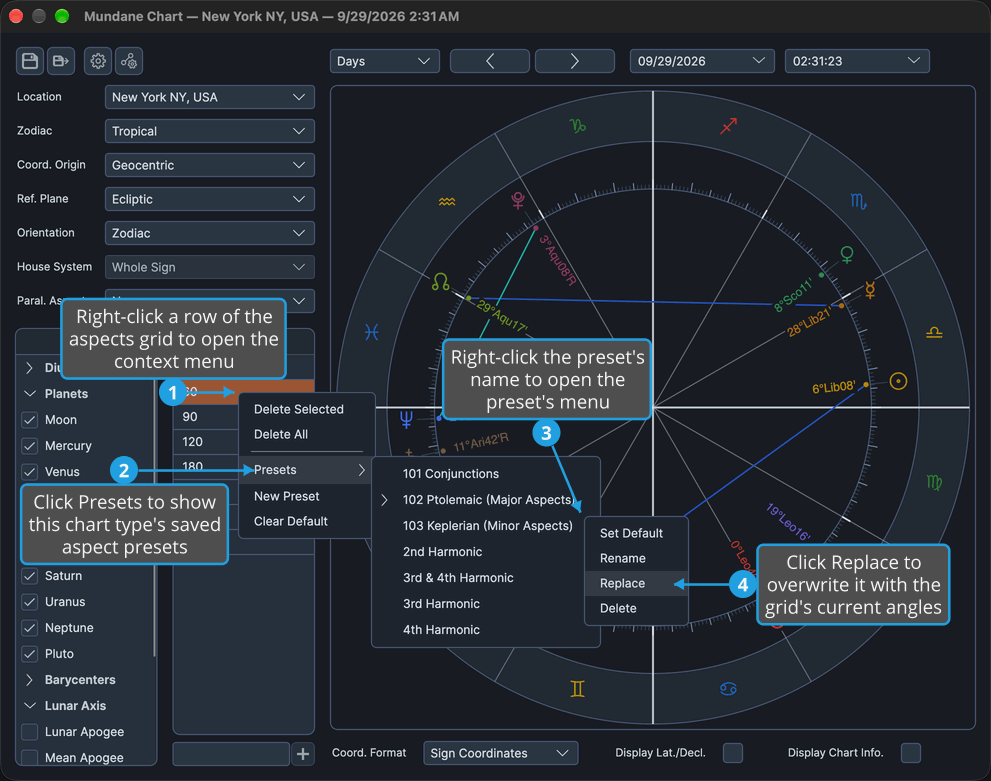Click the Virgo glyph on the chart
Screen dimensions: 991x781
934,483
